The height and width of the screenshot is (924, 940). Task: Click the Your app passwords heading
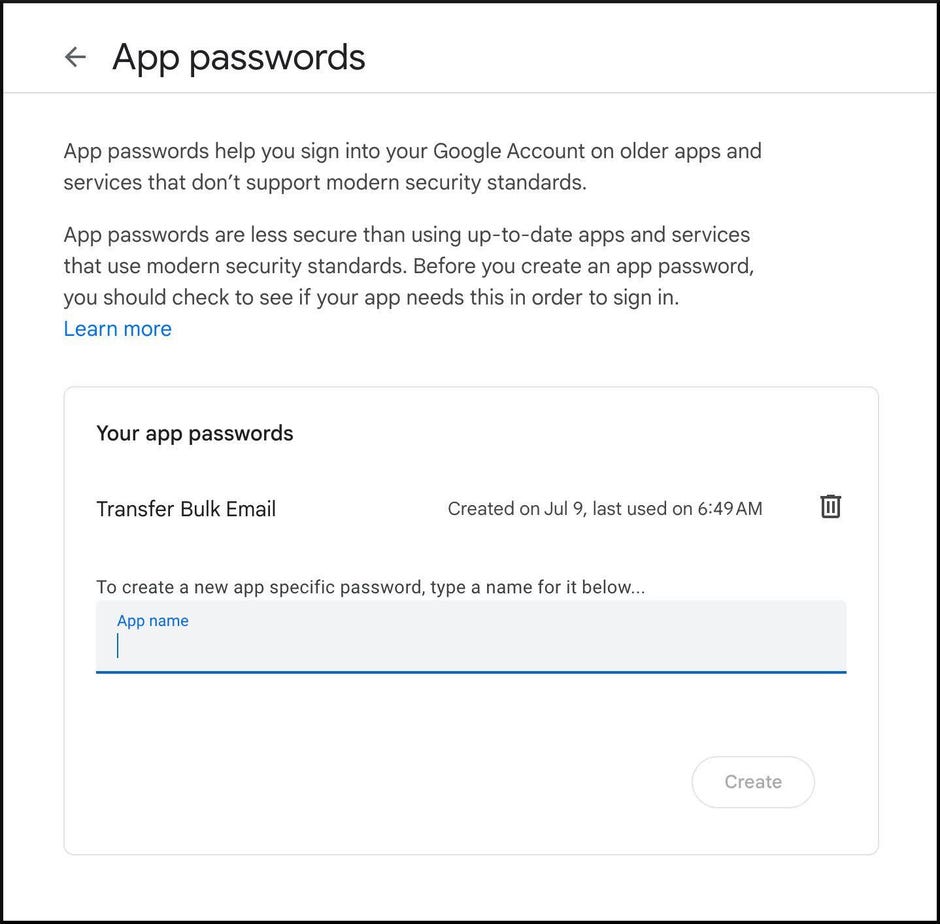point(194,433)
